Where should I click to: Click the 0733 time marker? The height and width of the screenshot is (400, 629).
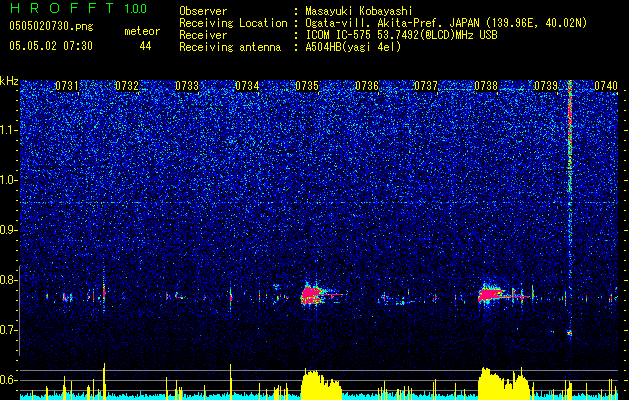[x=187, y=86]
